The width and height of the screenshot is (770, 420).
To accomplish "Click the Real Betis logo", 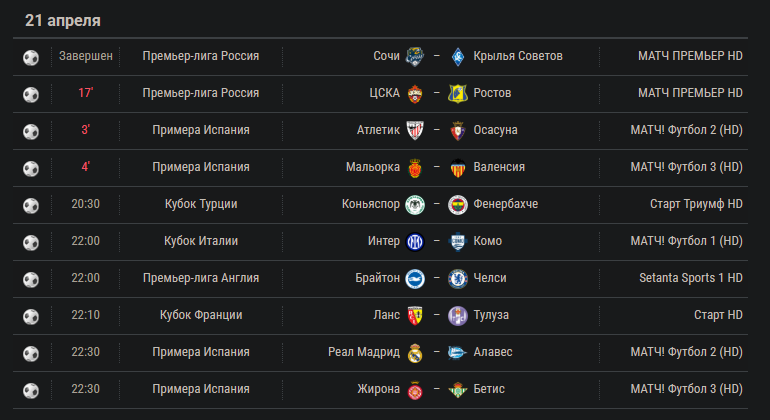I will (x=458, y=390).
